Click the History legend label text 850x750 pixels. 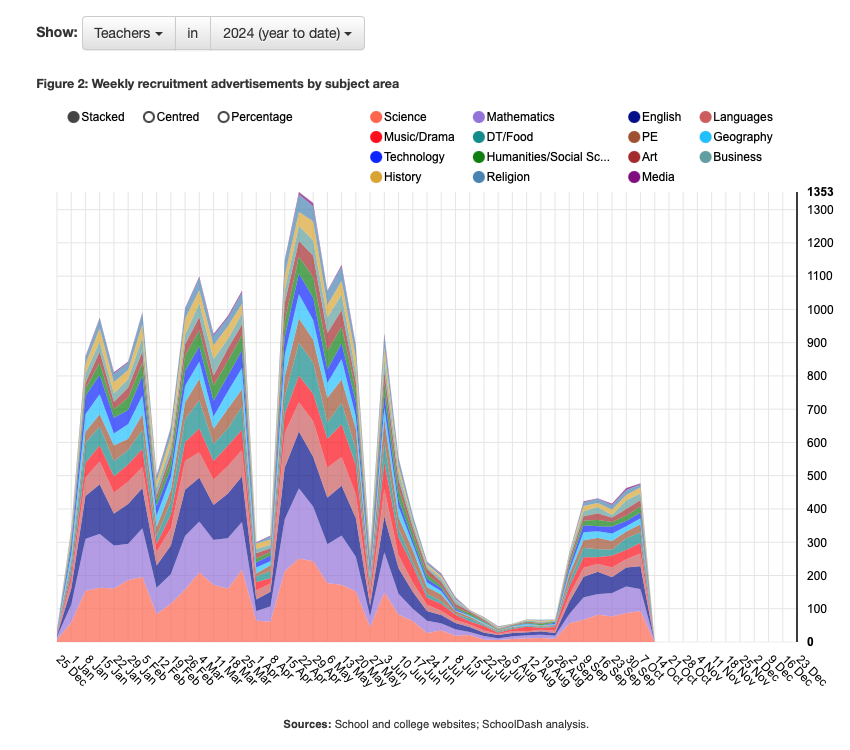[x=402, y=177]
